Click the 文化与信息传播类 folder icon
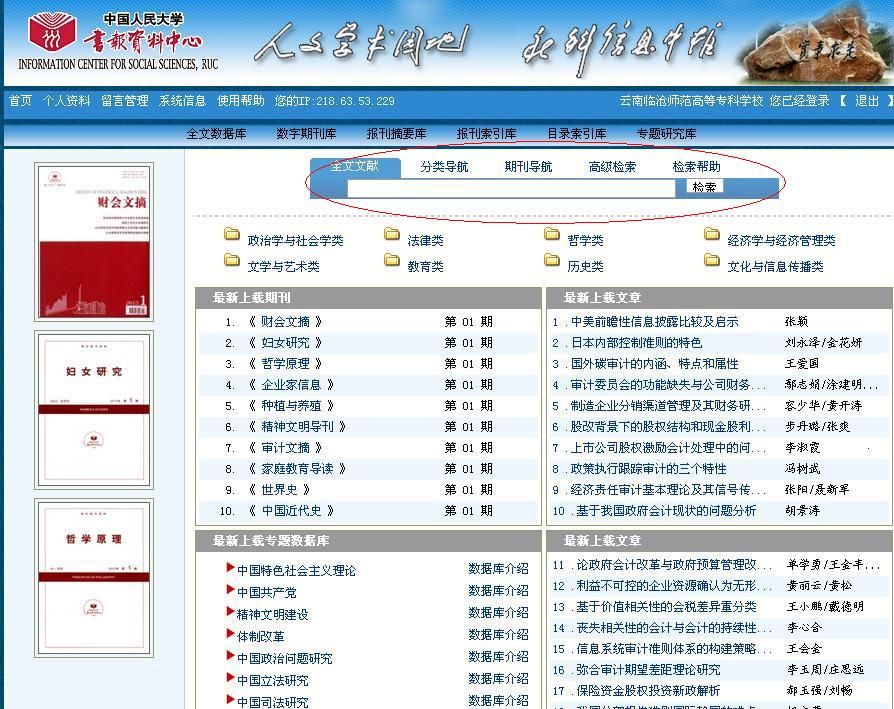 712,261
